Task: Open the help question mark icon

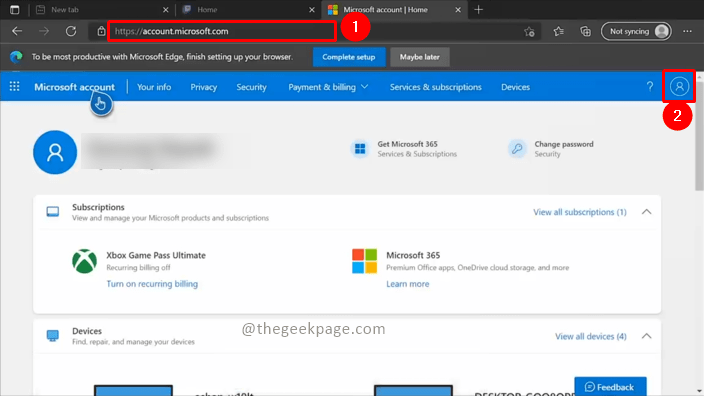Action: click(650, 86)
